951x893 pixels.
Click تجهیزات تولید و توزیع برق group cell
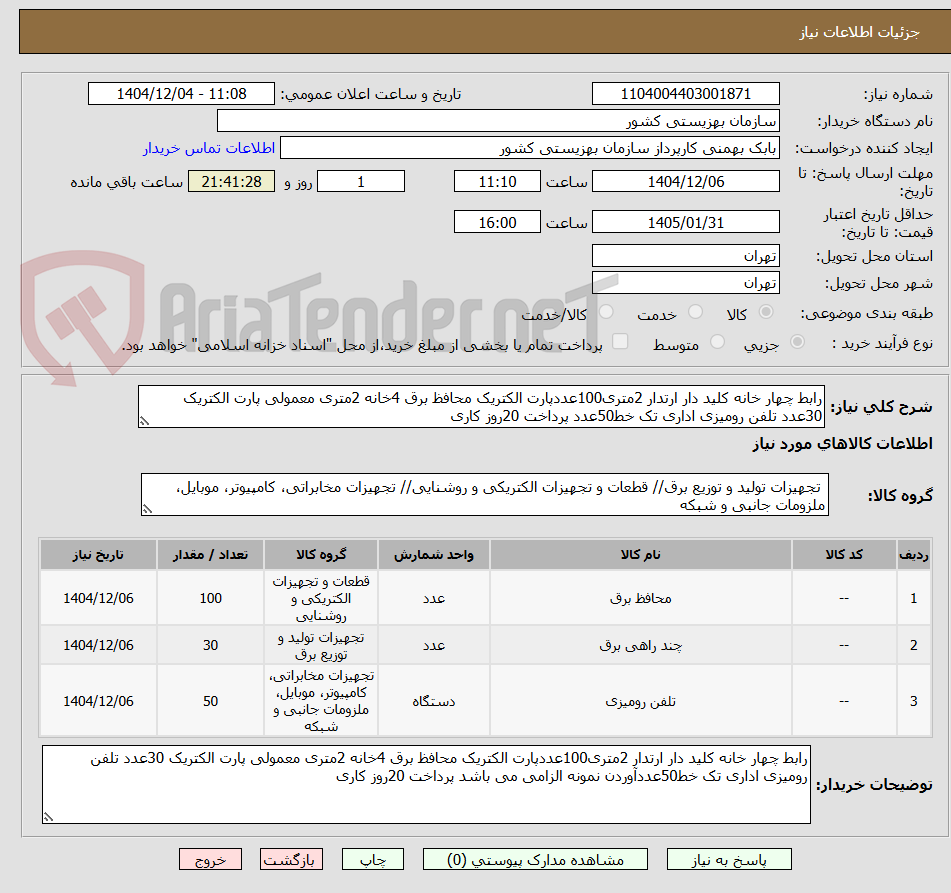point(321,645)
